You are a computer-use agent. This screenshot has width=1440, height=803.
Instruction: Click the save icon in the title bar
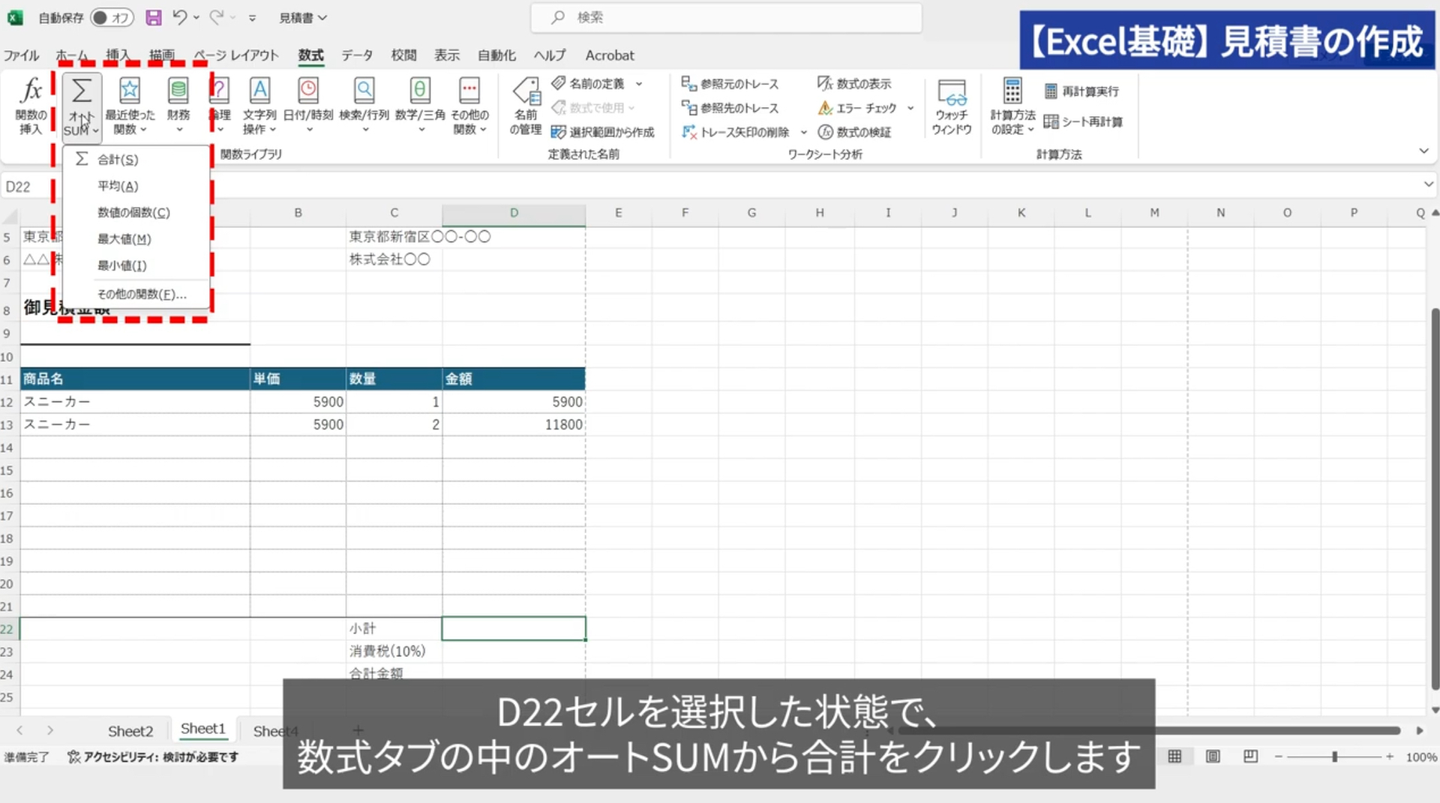153,18
